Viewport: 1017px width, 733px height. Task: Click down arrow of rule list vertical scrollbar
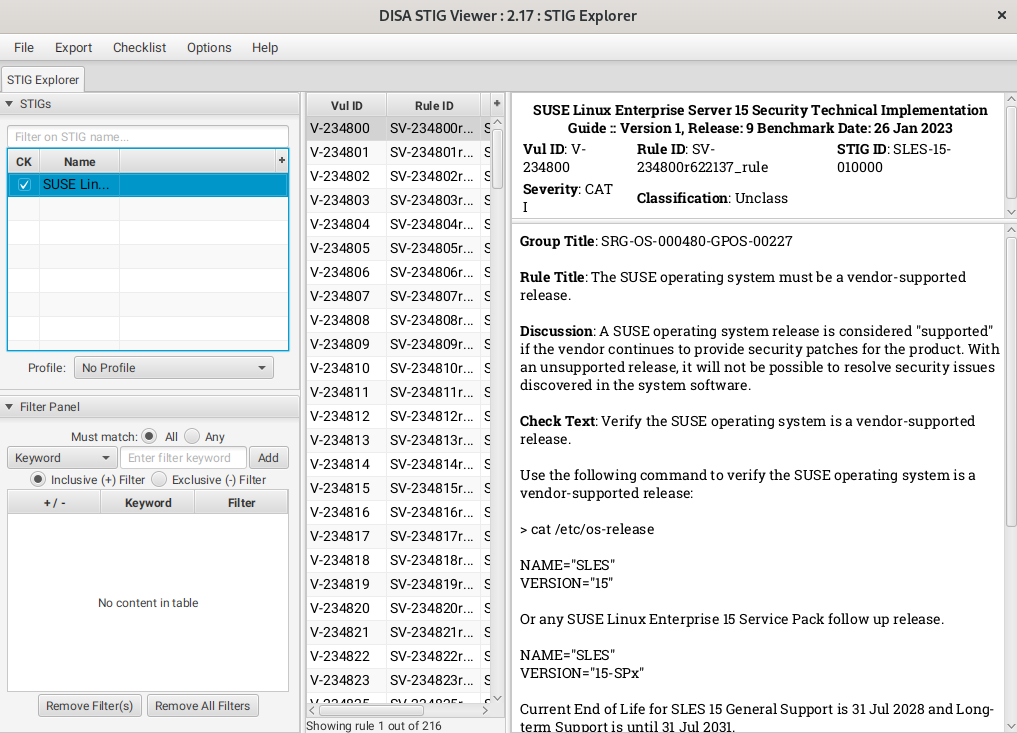(x=497, y=696)
